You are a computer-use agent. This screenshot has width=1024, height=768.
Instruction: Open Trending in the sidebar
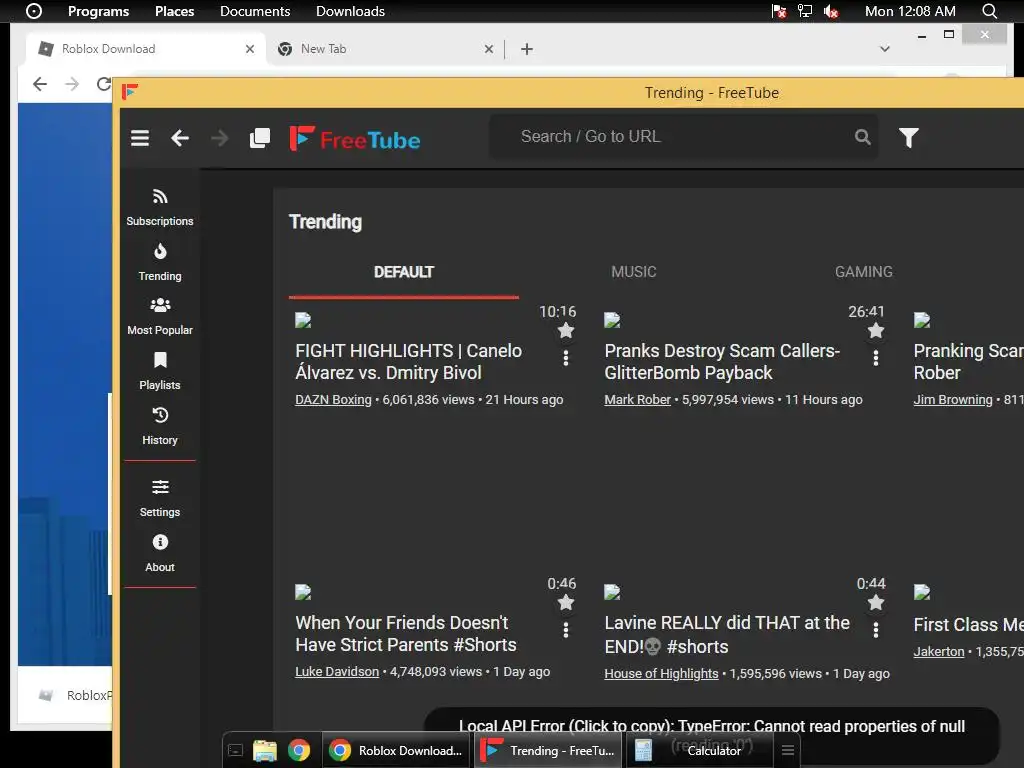tap(160, 263)
